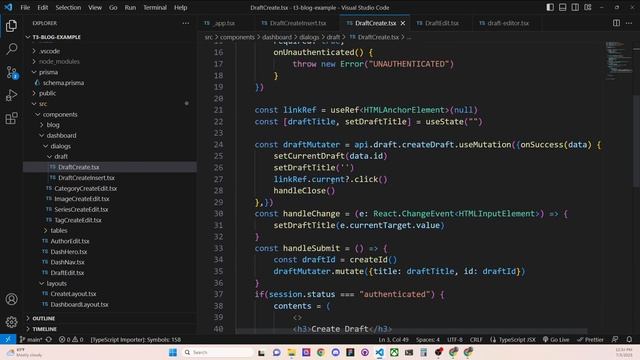Open the Search view in activity bar
Screen dimensions: 640x360
tap(11, 49)
